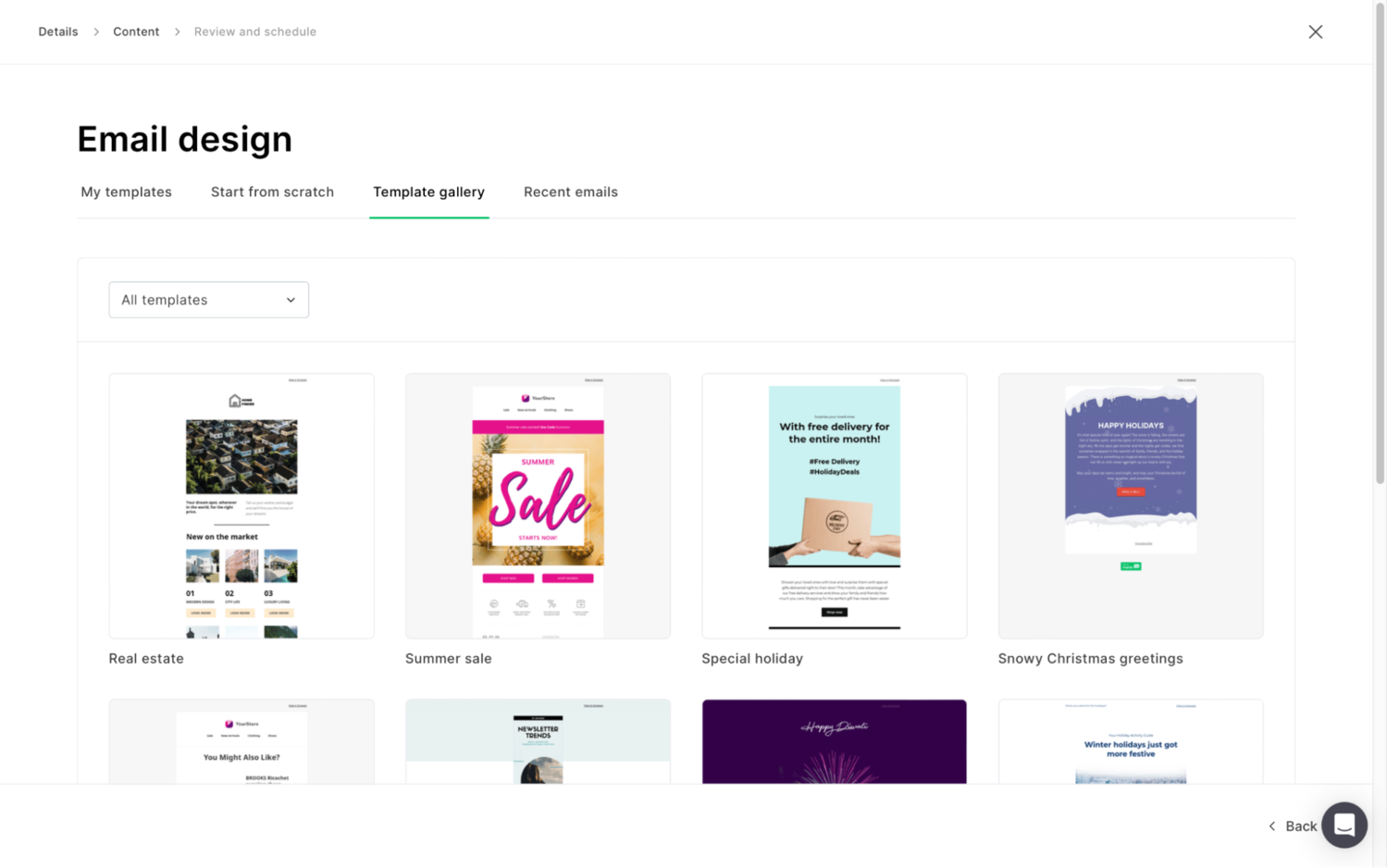
Task: Close the email design dialog
Action: tap(1315, 31)
